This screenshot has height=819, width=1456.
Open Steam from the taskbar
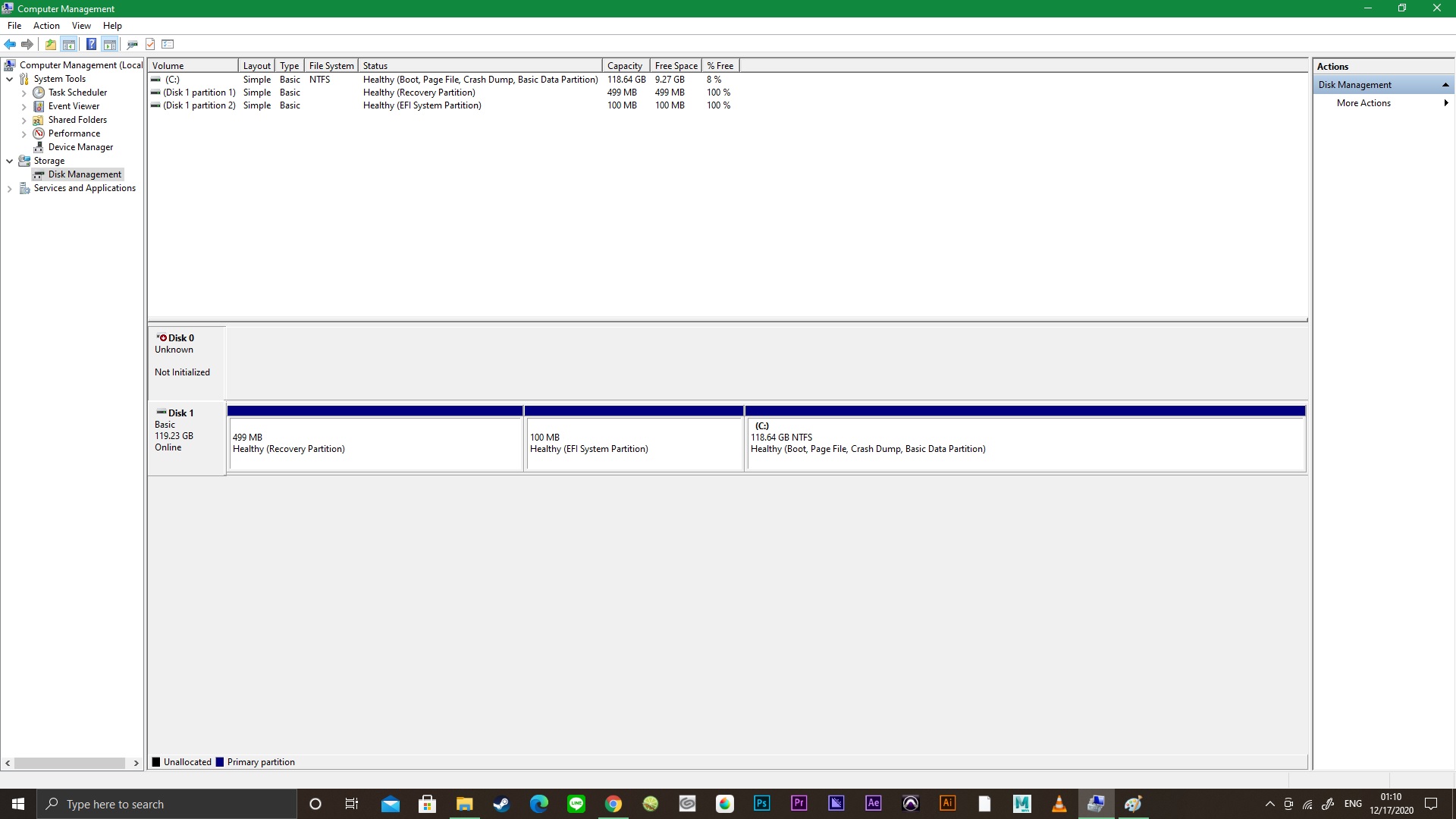501,804
